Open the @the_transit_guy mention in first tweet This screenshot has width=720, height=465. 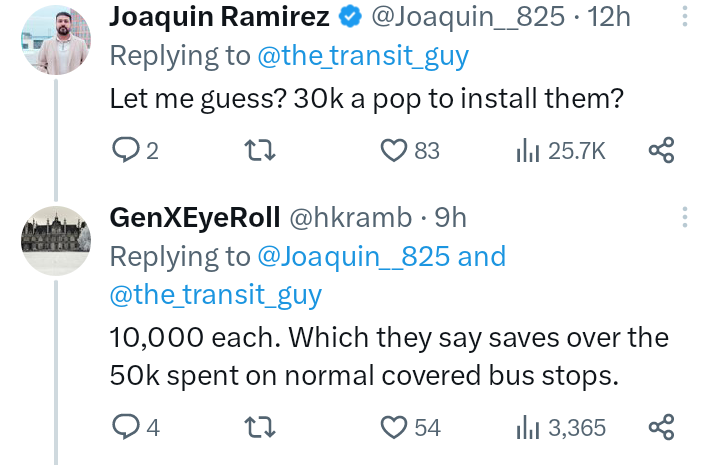pyautogui.click(x=362, y=56)
